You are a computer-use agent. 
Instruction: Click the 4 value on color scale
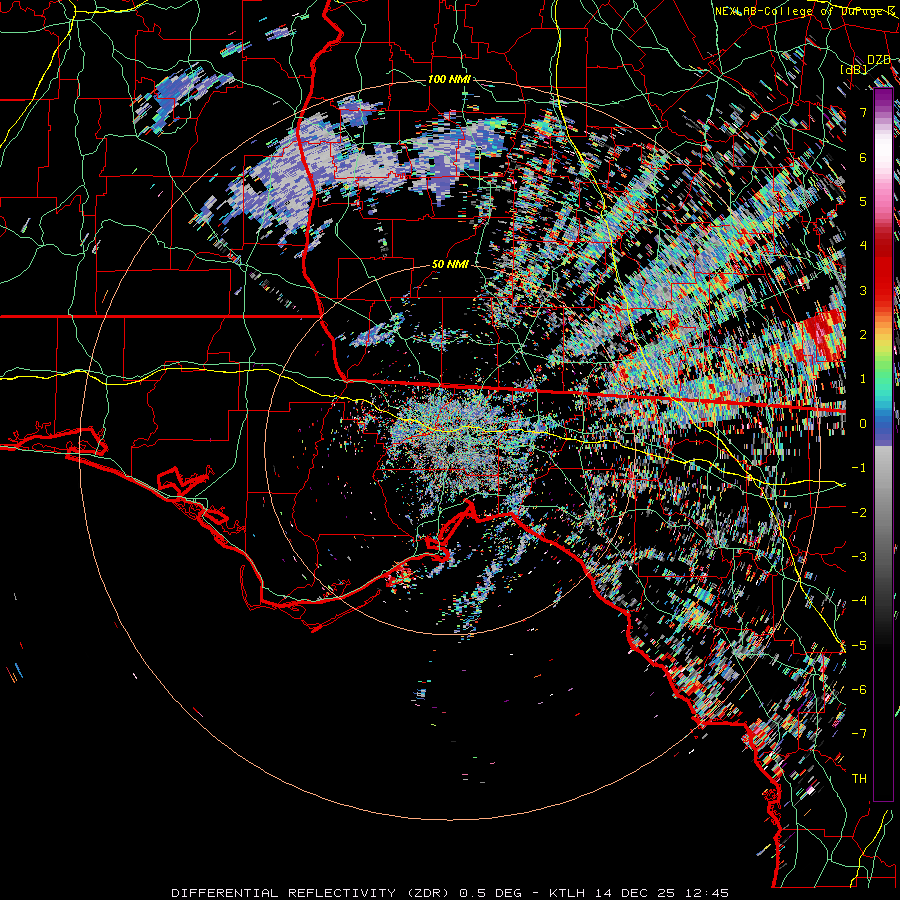(x=863, y=246)
